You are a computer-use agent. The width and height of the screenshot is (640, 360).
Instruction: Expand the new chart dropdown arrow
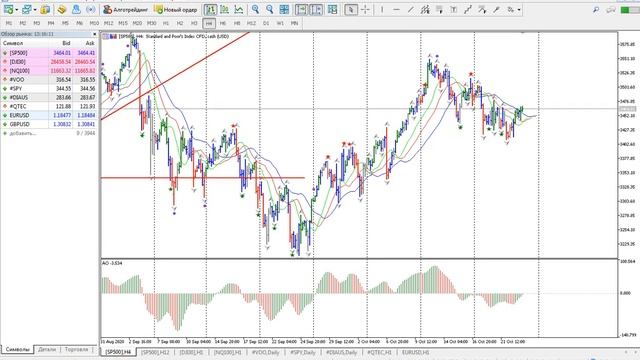(x=16, y=10)
